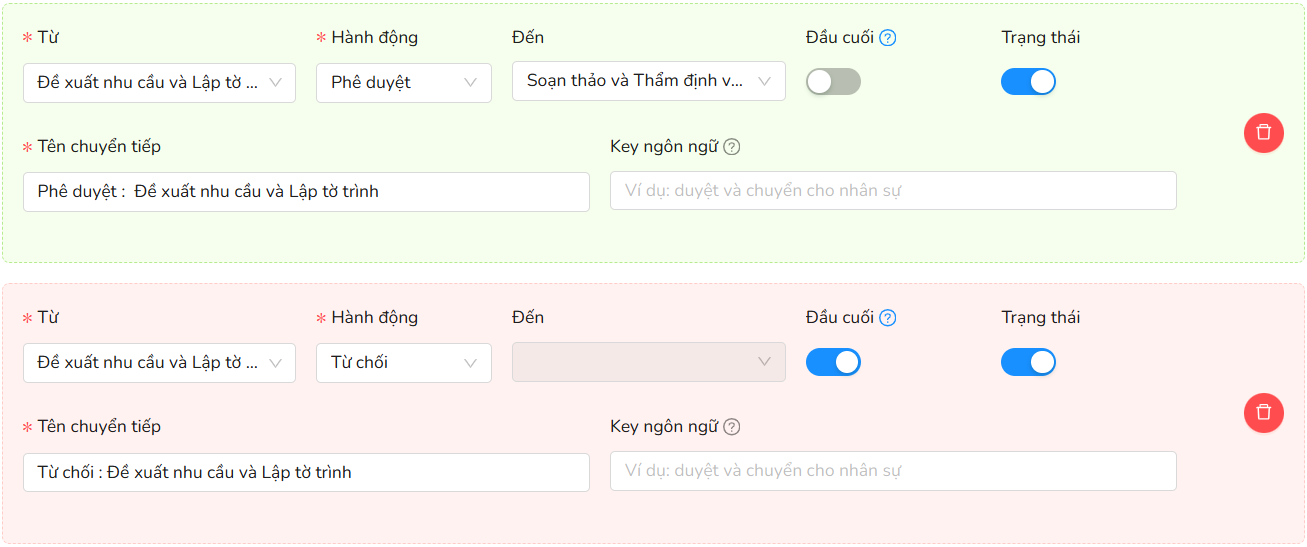Open help icon beside Đầu cuối in red card
Screen dimensions: 1307x547
(888, 318)
